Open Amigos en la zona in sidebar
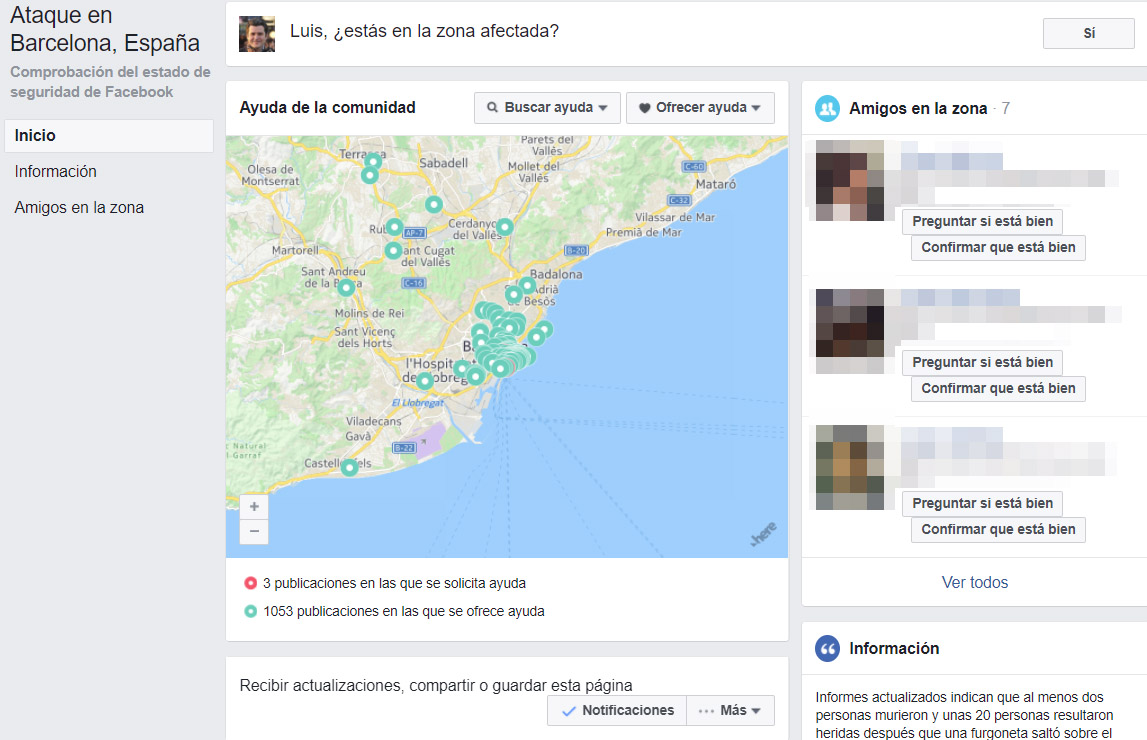The height and width of the screenshot is (740, 1147). (x=79, y=208)
